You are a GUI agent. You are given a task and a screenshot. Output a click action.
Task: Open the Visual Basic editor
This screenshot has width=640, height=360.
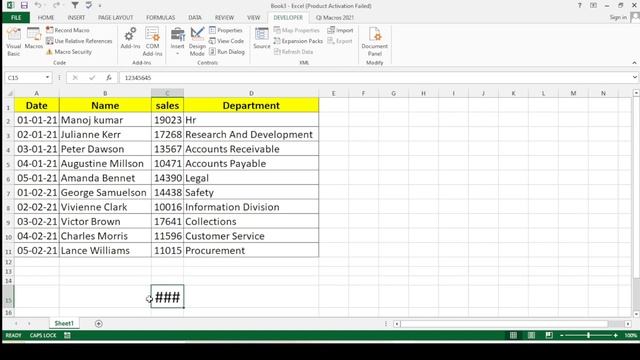13,42
